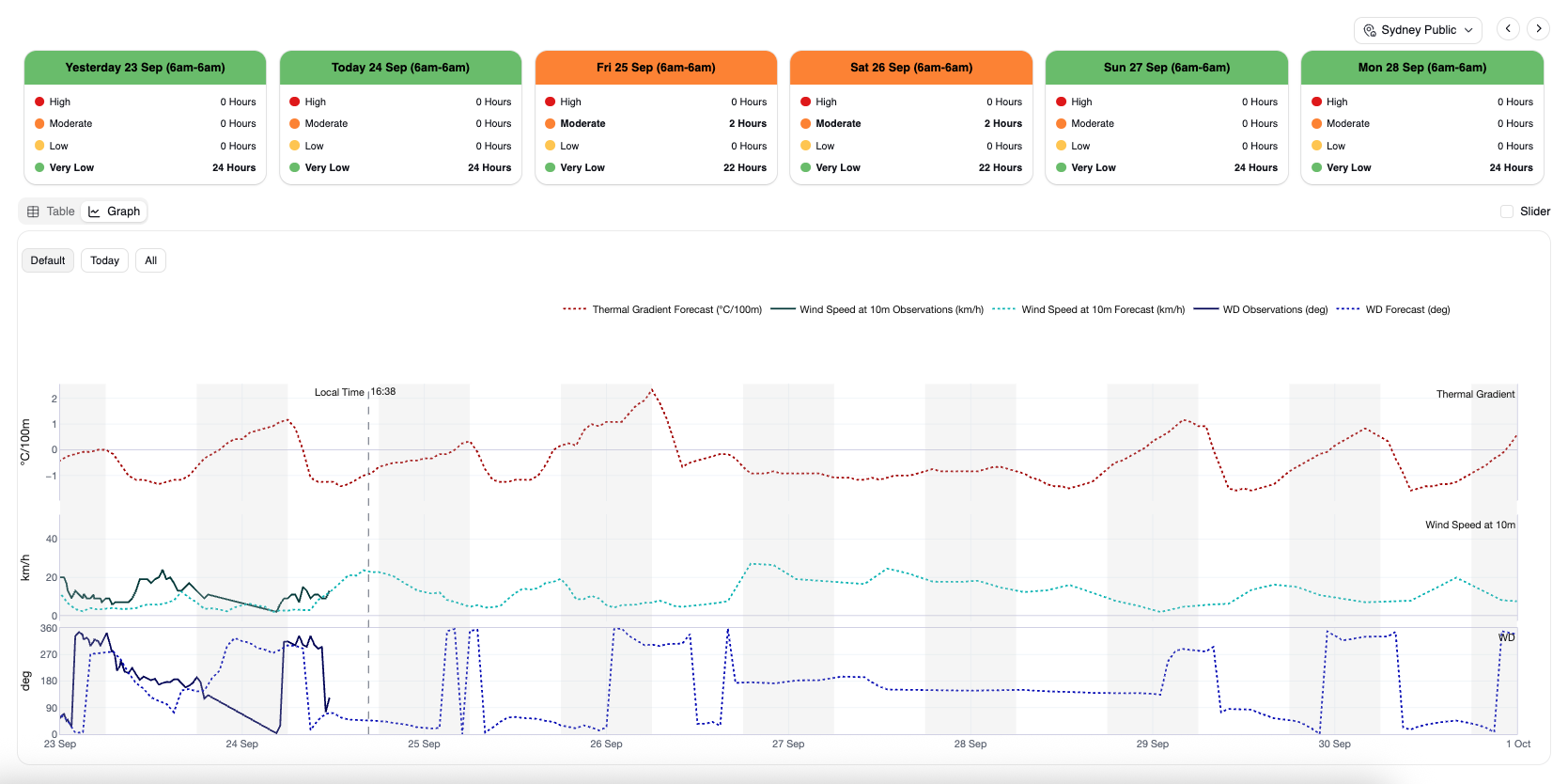Click the "Wind Speed at 10m" chart title

point(1470,525)
